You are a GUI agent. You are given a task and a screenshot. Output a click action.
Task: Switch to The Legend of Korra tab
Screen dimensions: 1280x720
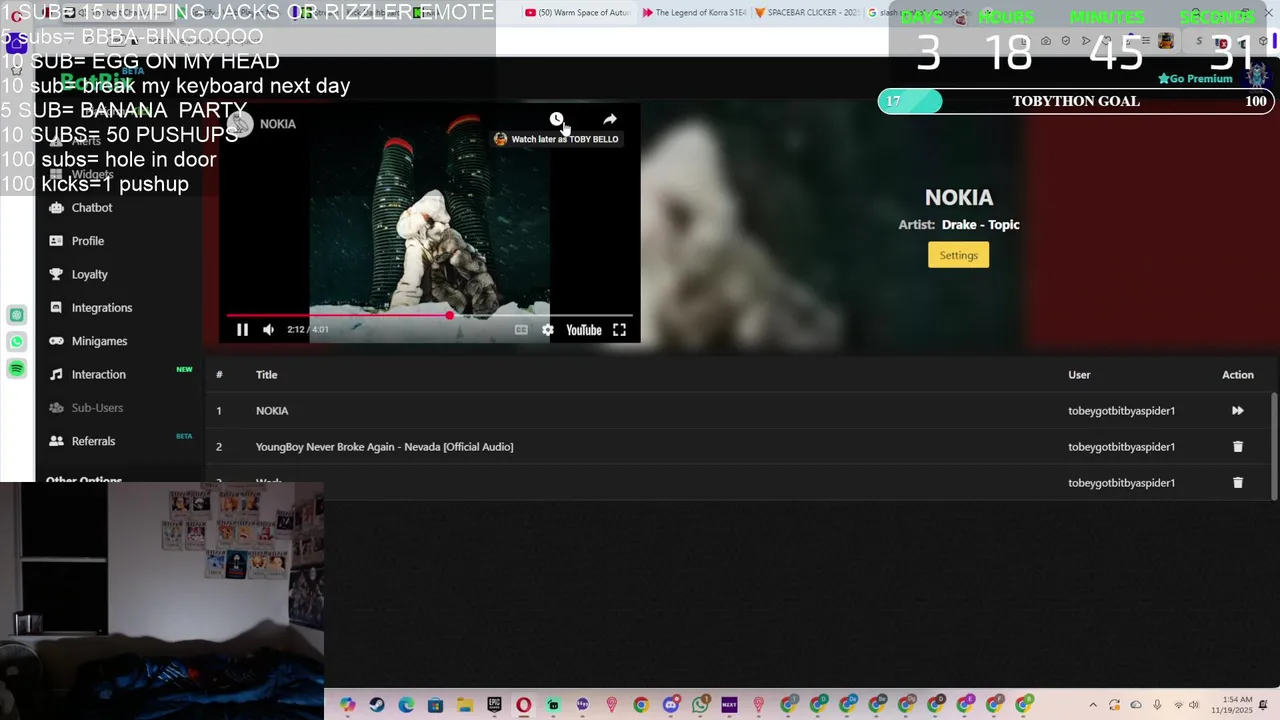[695, 13]
